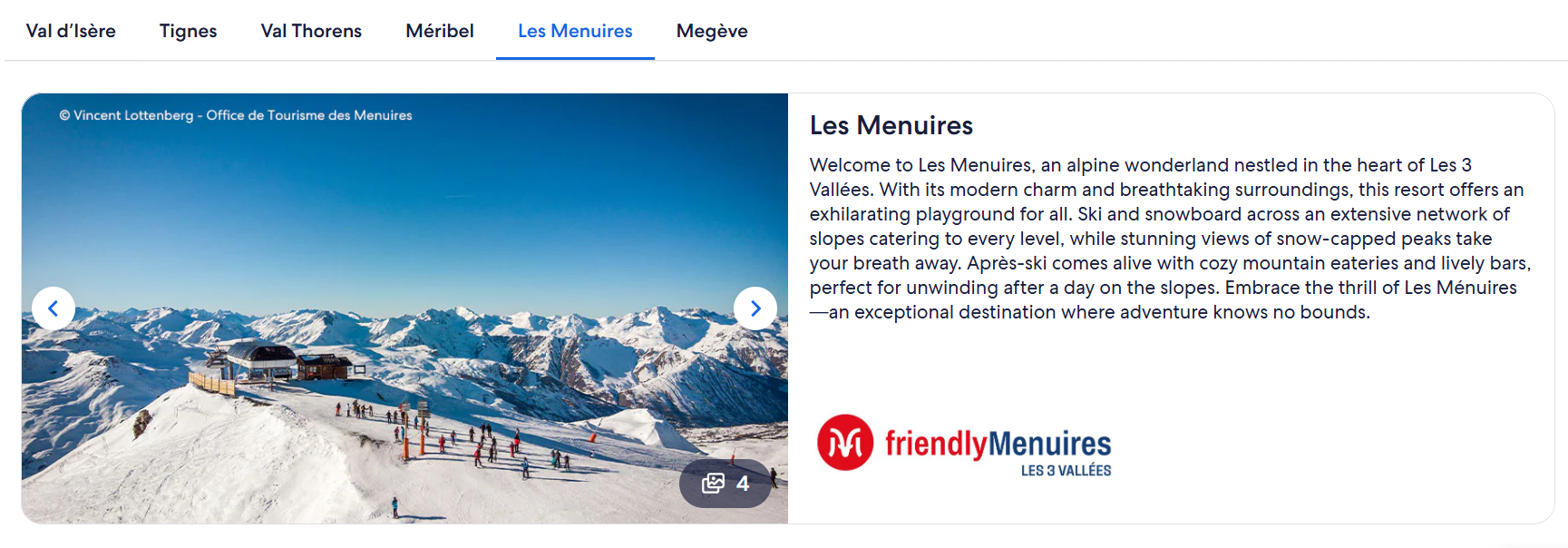Open the photo gallery via images icon
The width and height of the screenshot is (1568, 548).
click(714, 484)
